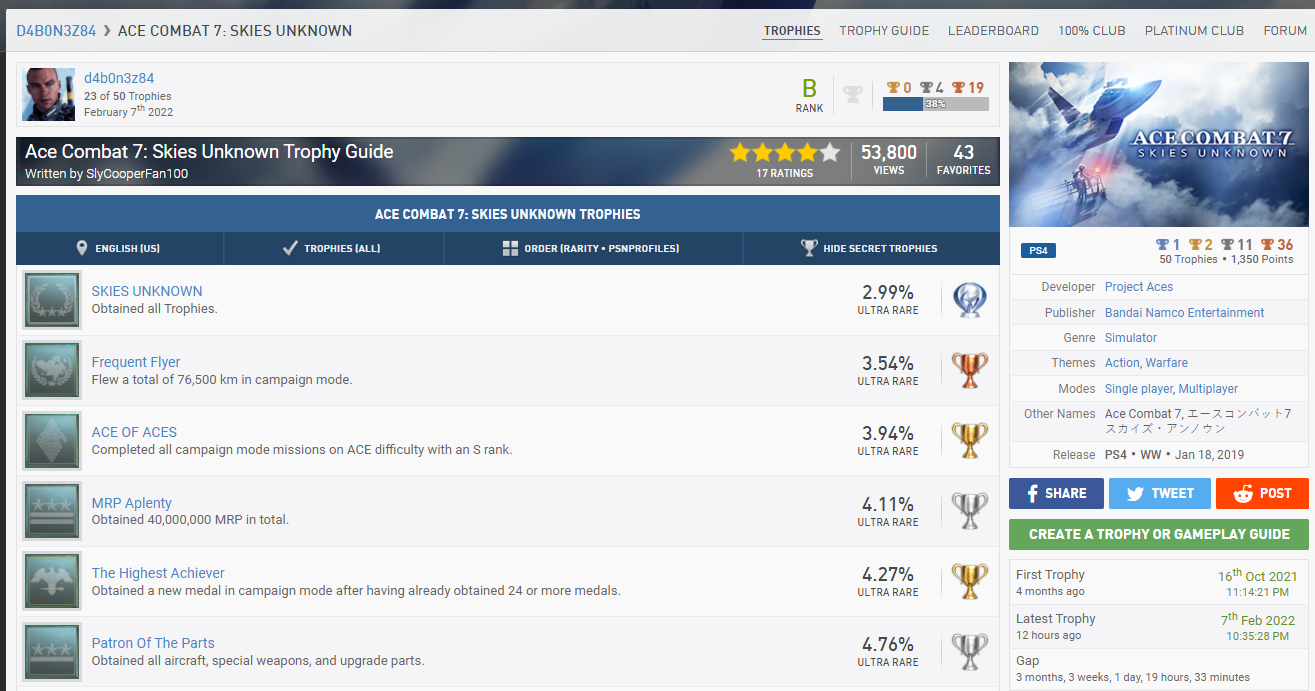Open the English (US) language dropdown
1315x691 pixels.
point(120,248)
